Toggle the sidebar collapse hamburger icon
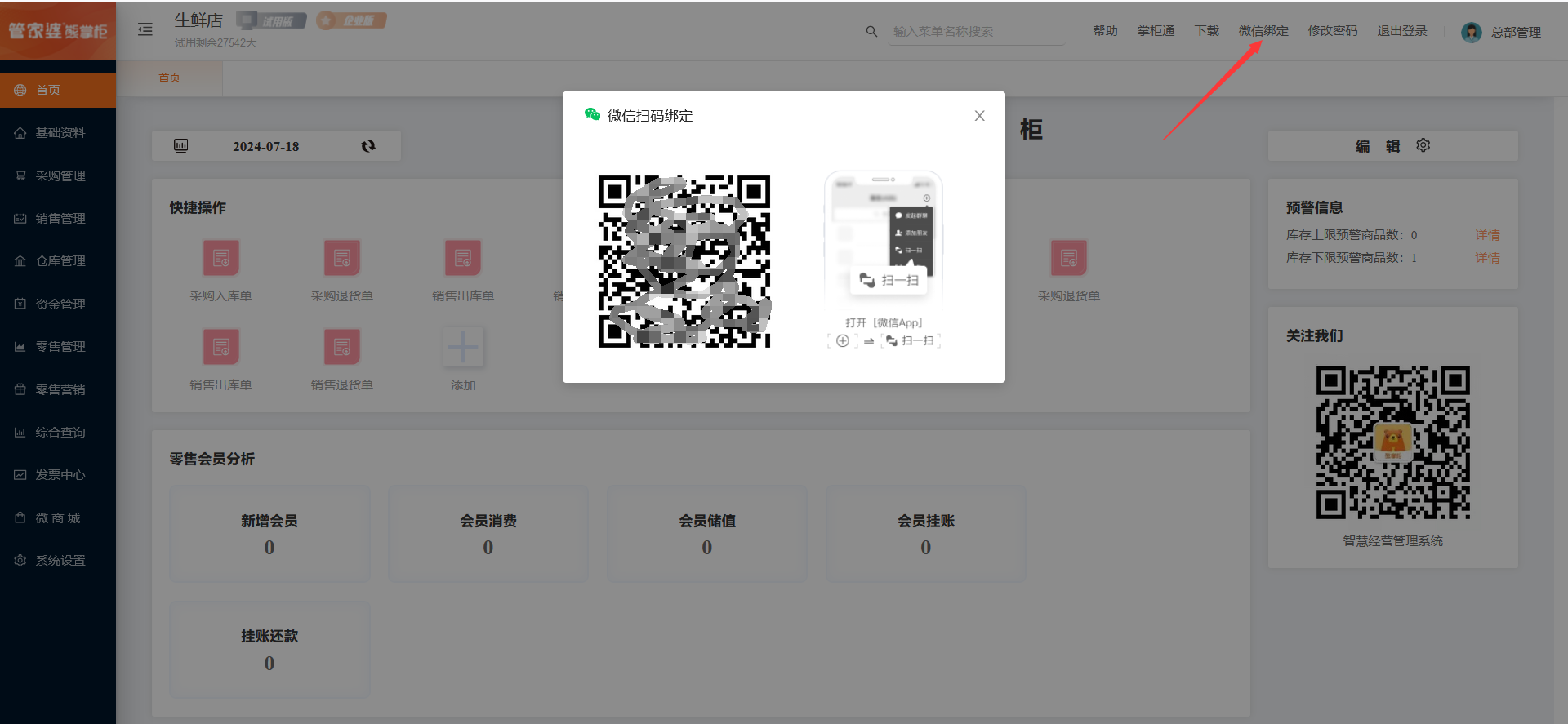This screenshot has height=724, width=1568. click(x=145, y=29)
